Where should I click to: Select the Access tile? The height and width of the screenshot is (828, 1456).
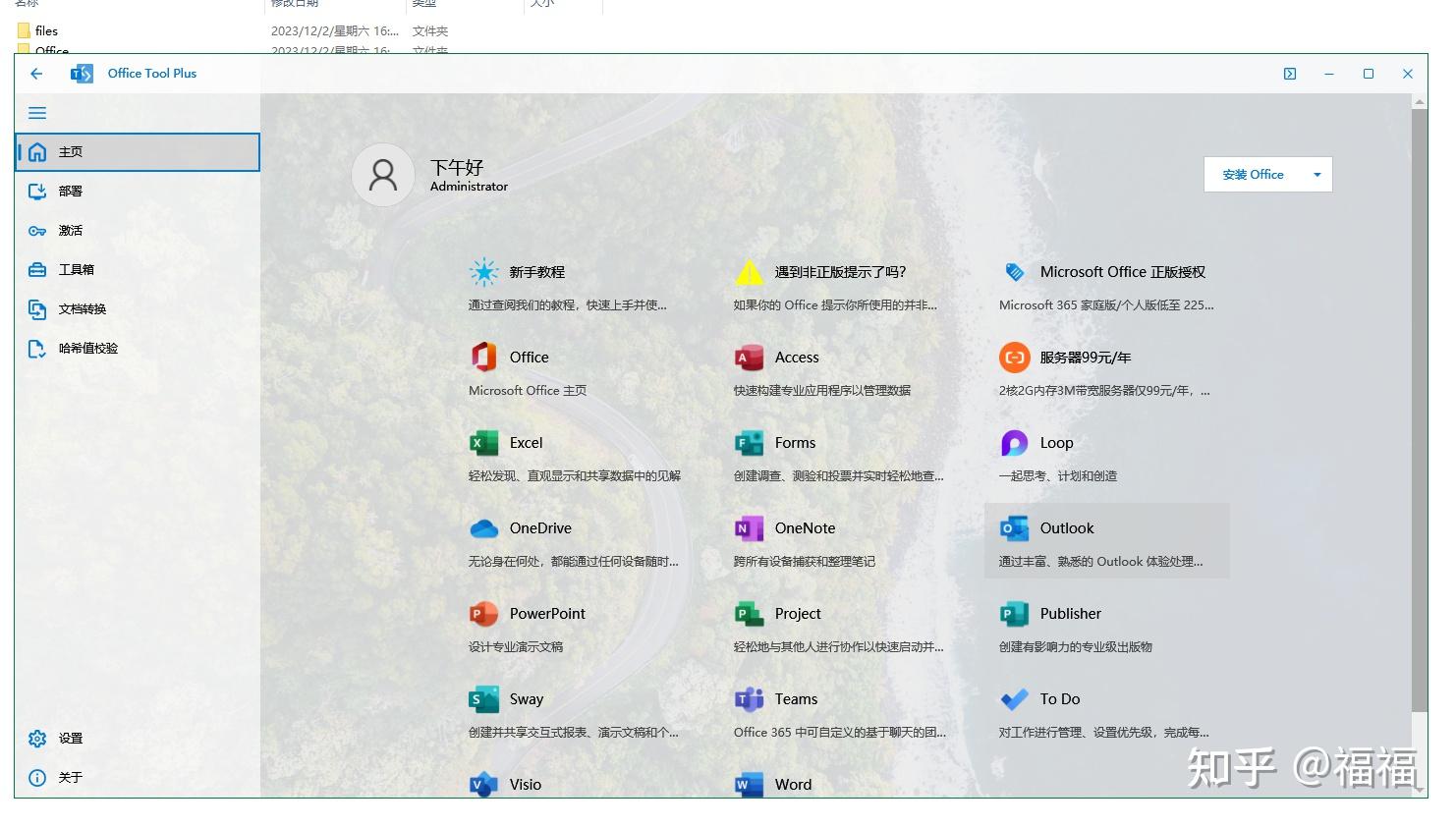point(796,357)
